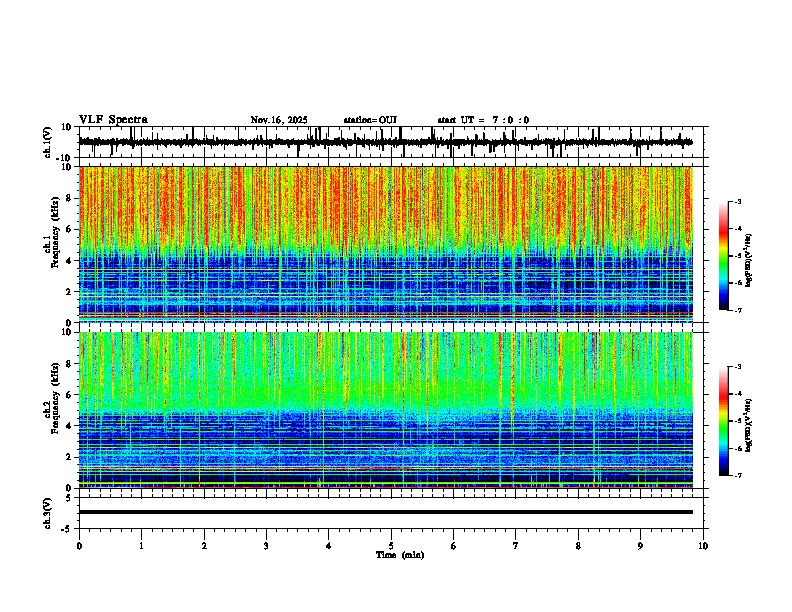This screenshot has width=792, height=612.
Task: Click the date "Nov.16, 2025" in the header
Action: click(279, 120)
